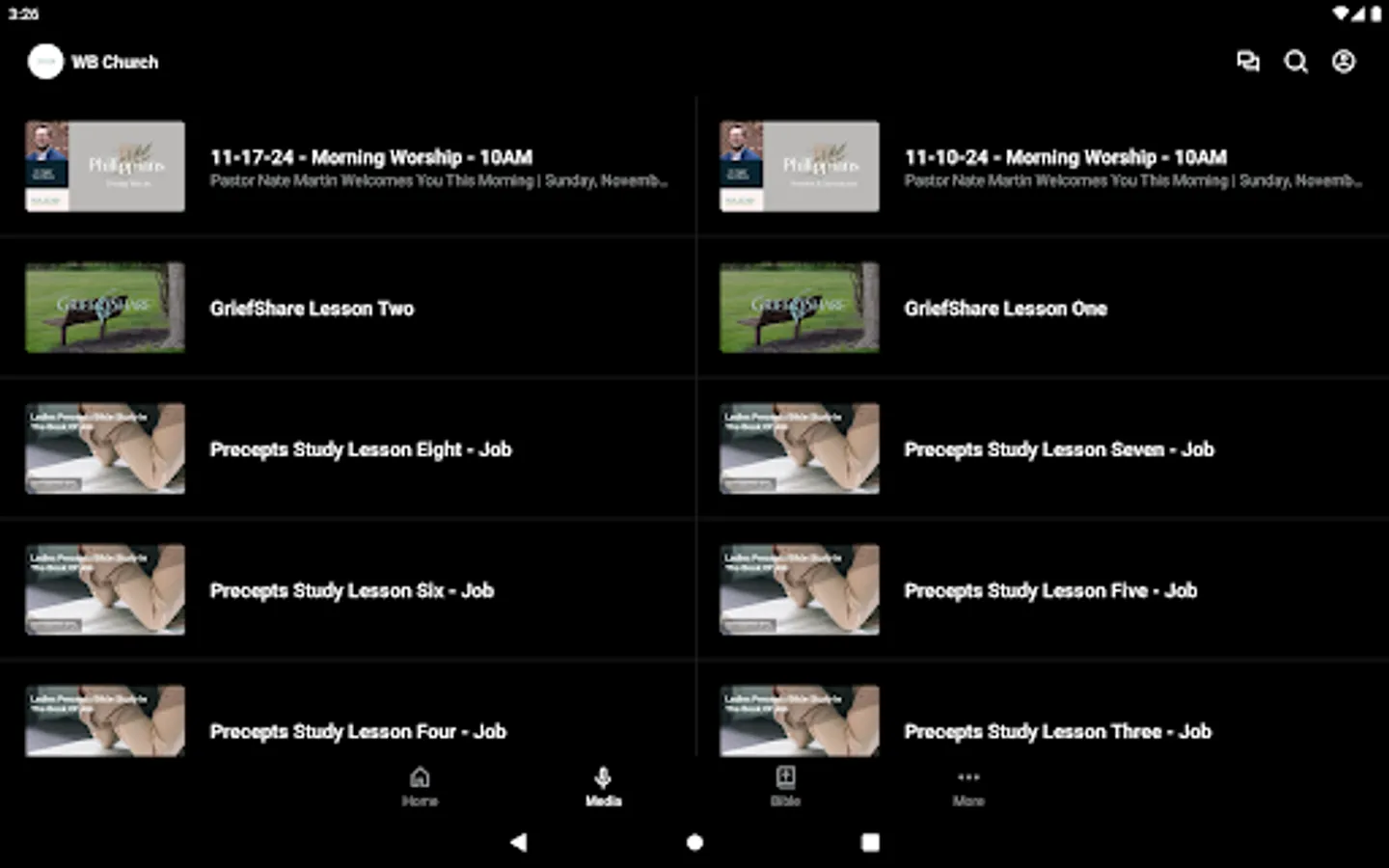Open the 11-17-24 Morning Worship recording
The height and width of the screenshot is (868, 1389).
coord(371,157)
